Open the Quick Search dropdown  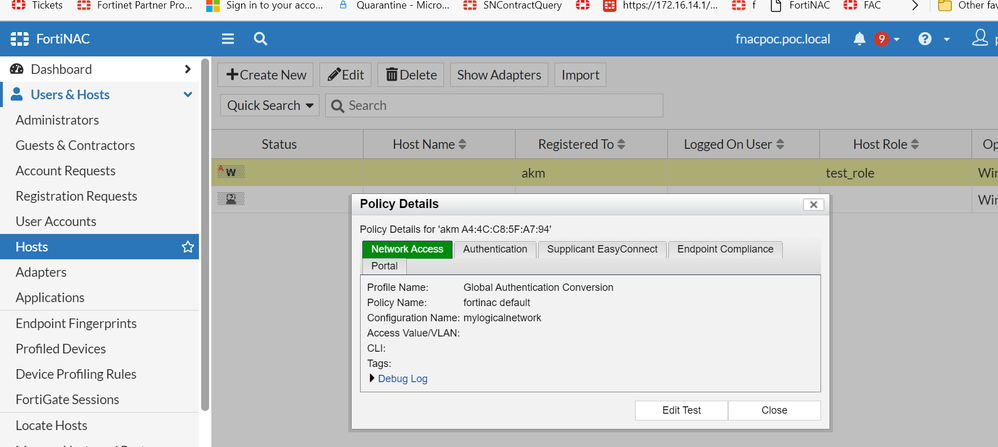(x=271, y=106)
